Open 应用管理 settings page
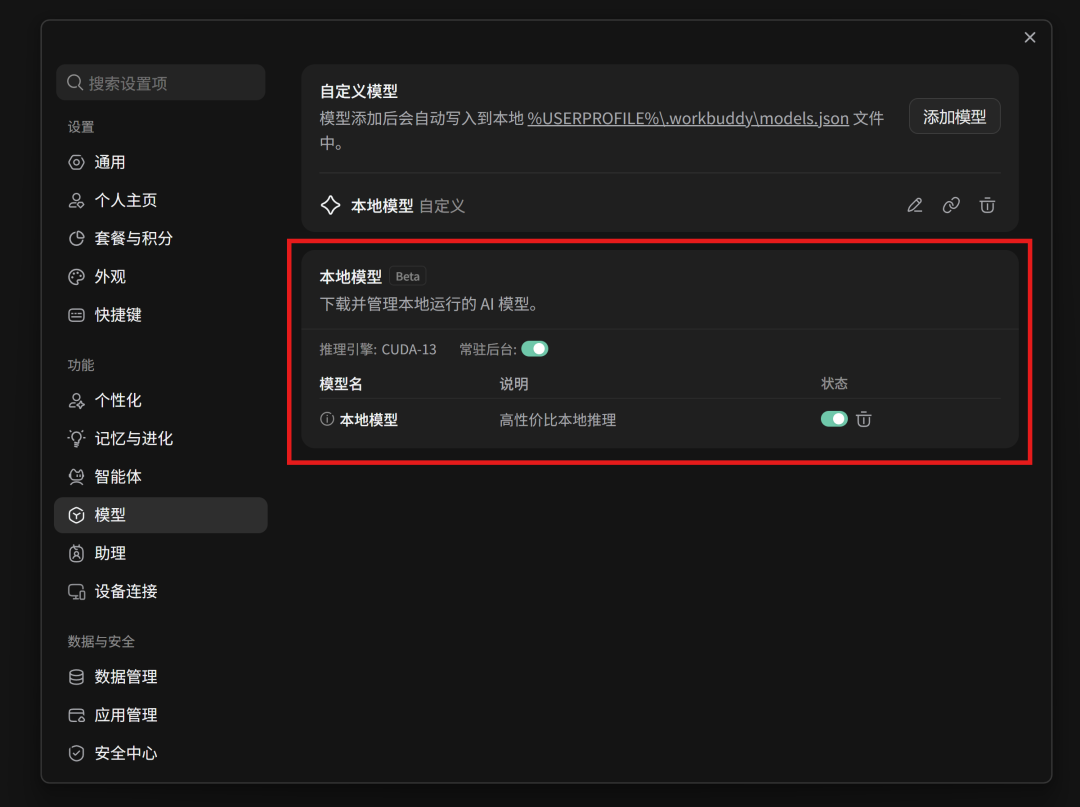 [x=160, y=715]
